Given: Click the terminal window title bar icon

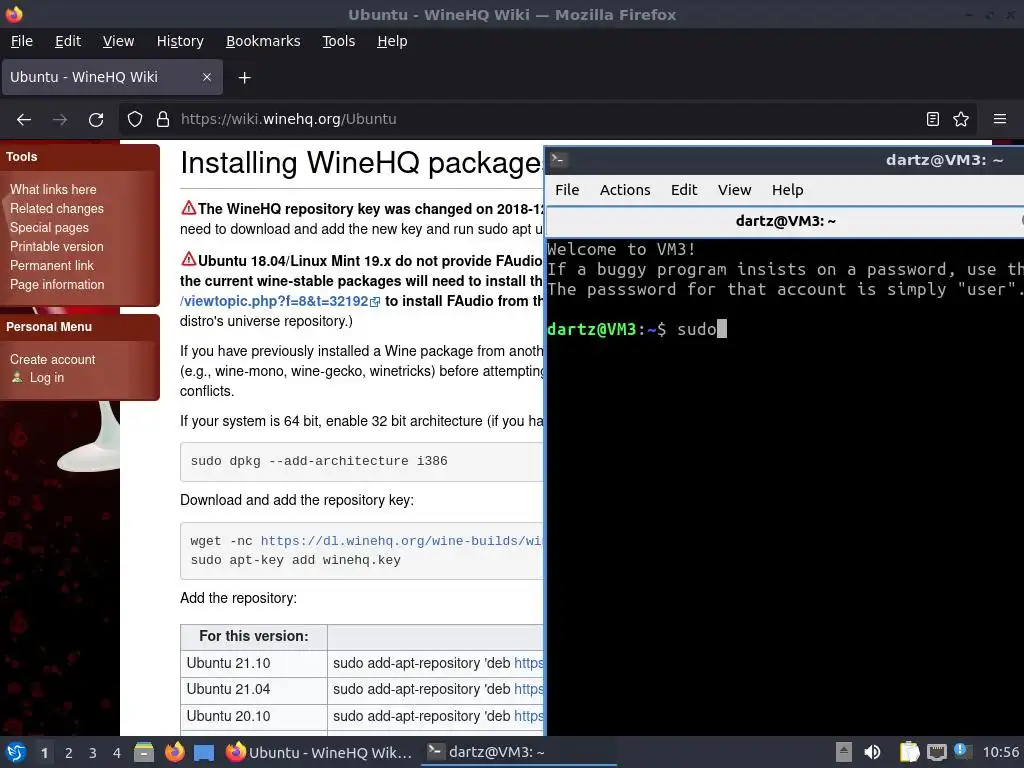Looking at the screenshot, I should 558,159.
